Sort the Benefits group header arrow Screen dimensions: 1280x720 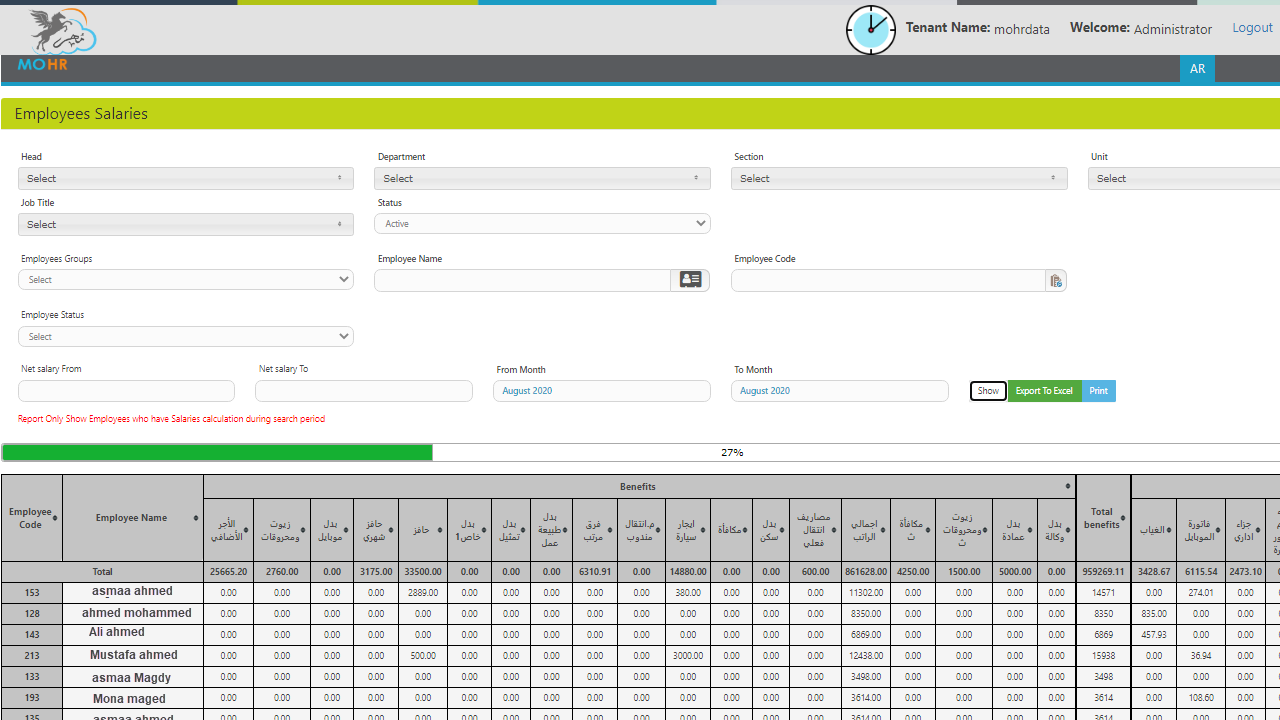[x=1068, y=486]
